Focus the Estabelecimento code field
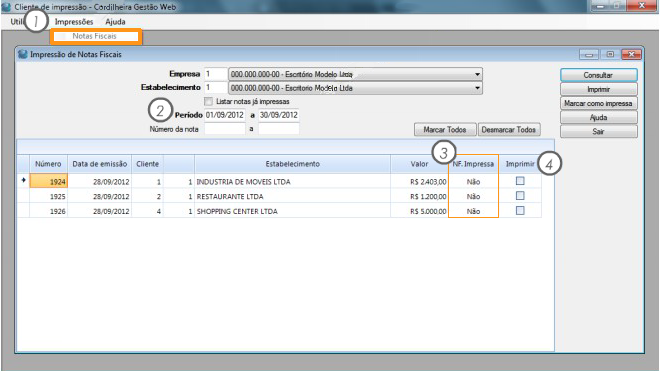 [216, 88]
